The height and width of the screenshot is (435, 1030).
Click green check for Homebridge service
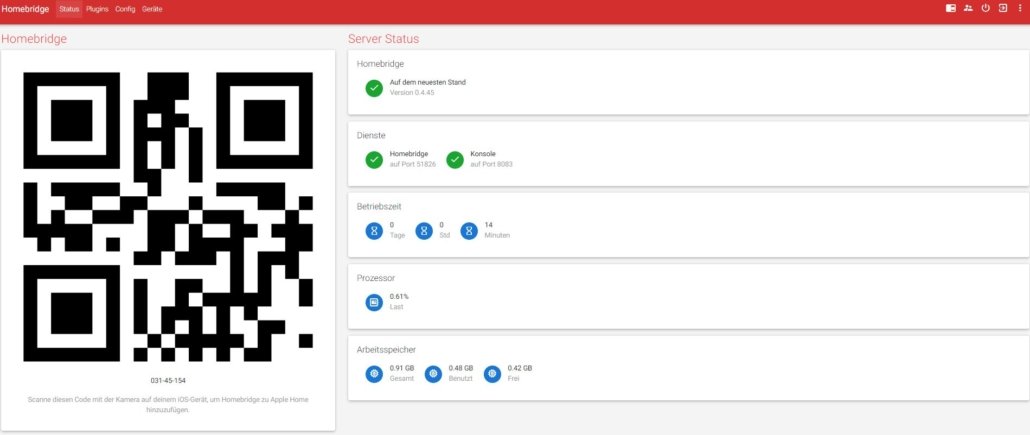[374, 160]
